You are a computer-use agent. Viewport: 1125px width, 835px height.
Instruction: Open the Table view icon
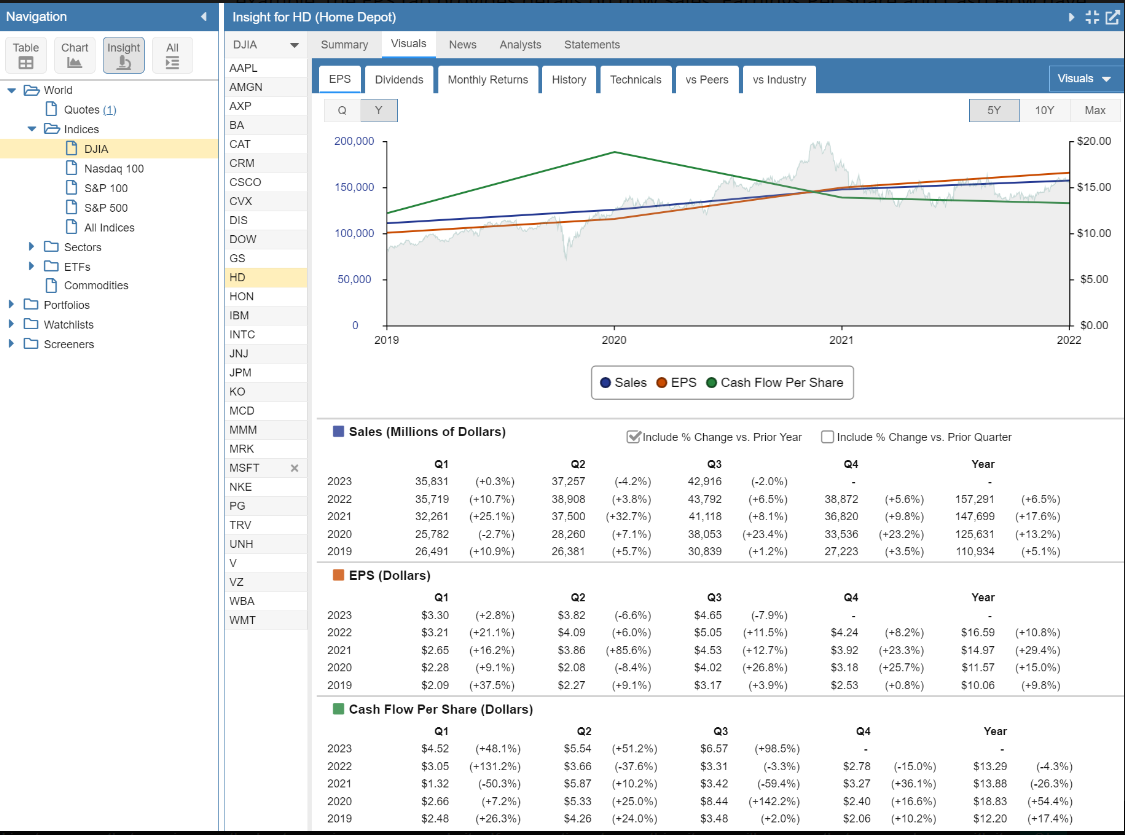click(26, 55)
